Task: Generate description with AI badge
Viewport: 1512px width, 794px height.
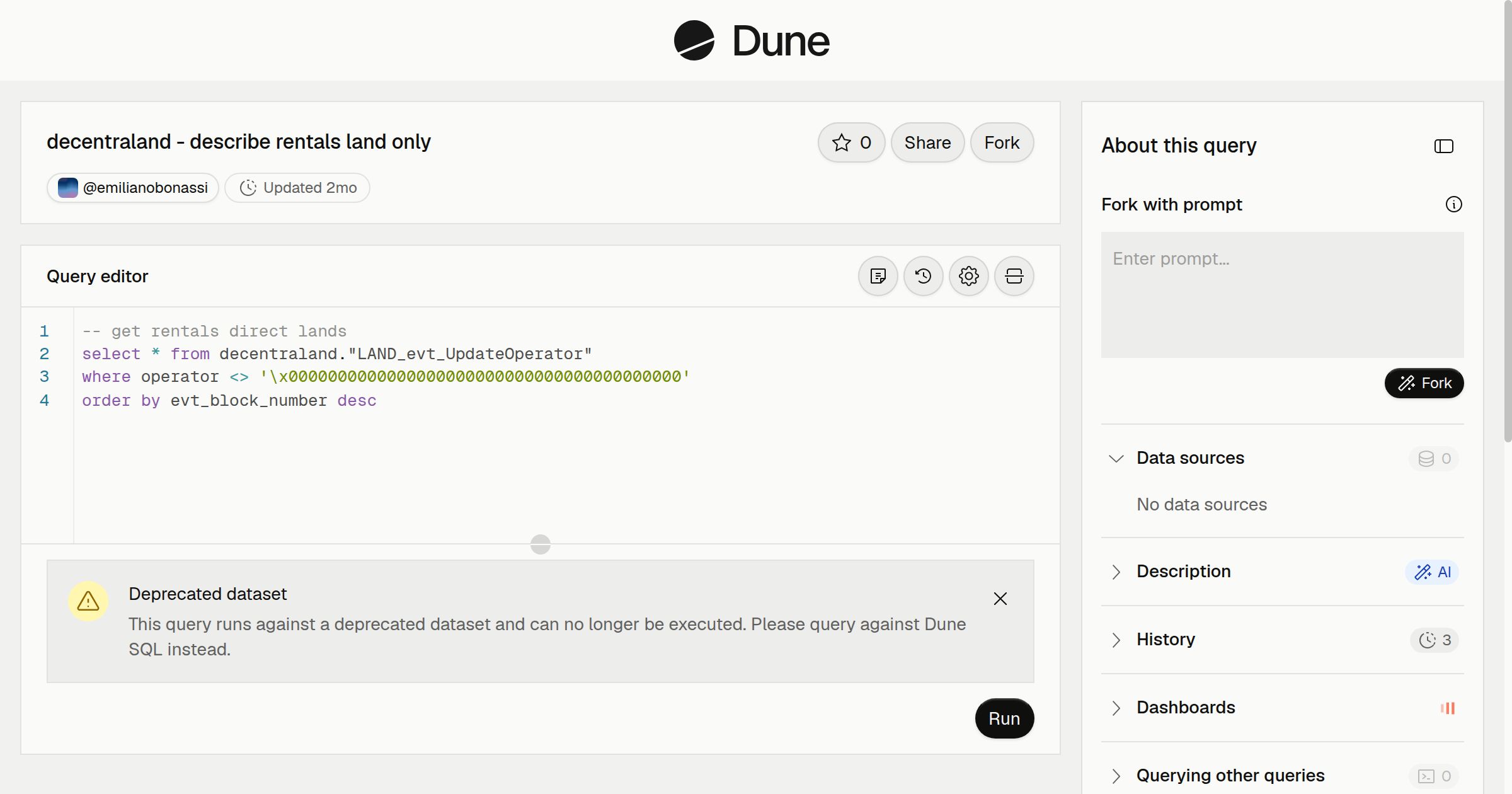Action: click(x=1432, y=572)
